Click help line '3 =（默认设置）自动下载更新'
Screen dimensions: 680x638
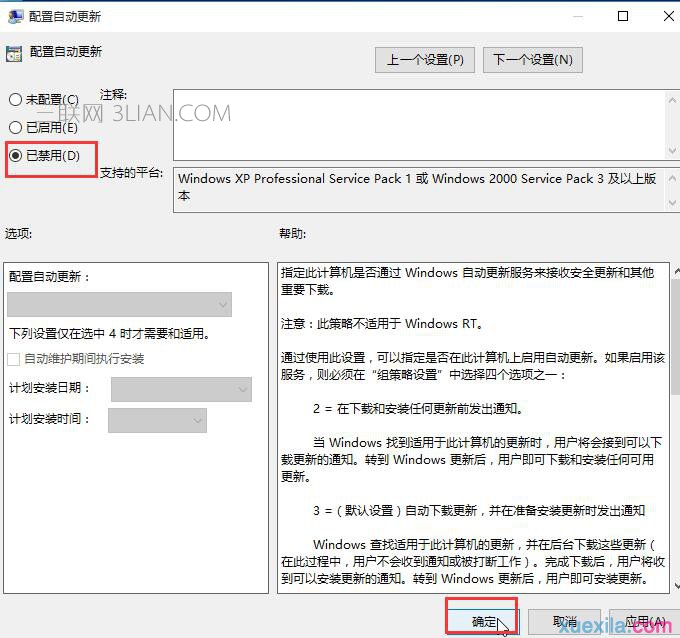(x=395, y=510)
